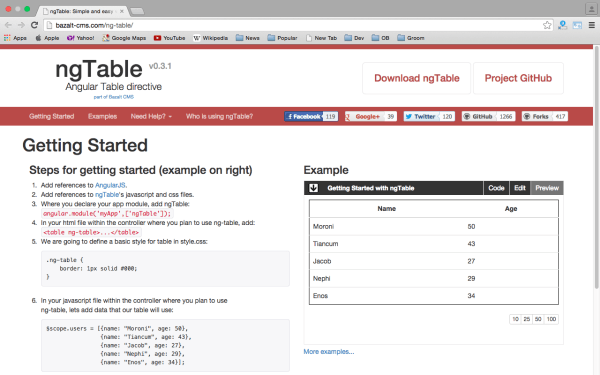
Task: Open the Chrome hamburger menu
Action: point(592,25)
